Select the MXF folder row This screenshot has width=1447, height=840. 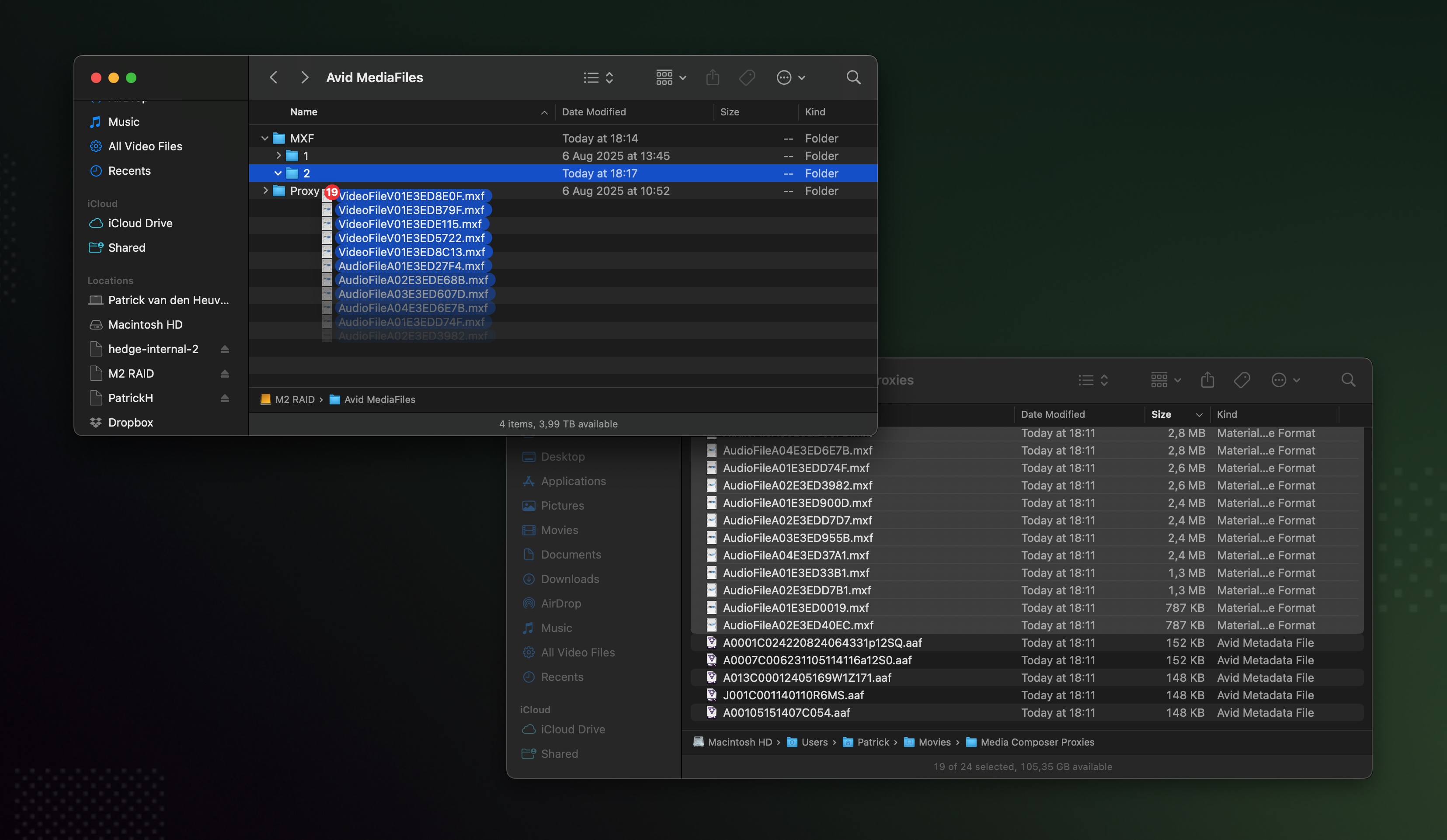563,139
